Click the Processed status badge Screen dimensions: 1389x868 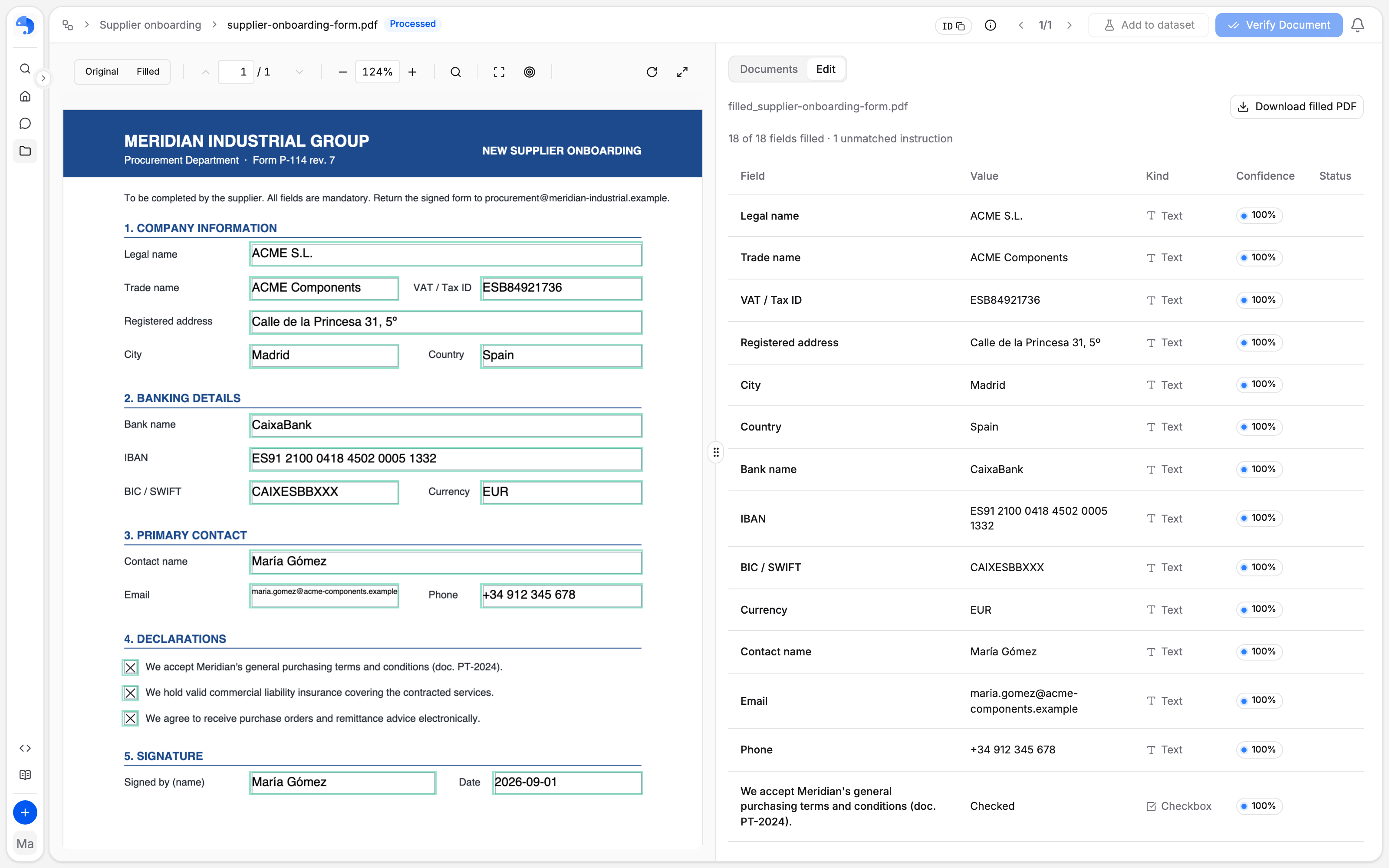(413, 24)
